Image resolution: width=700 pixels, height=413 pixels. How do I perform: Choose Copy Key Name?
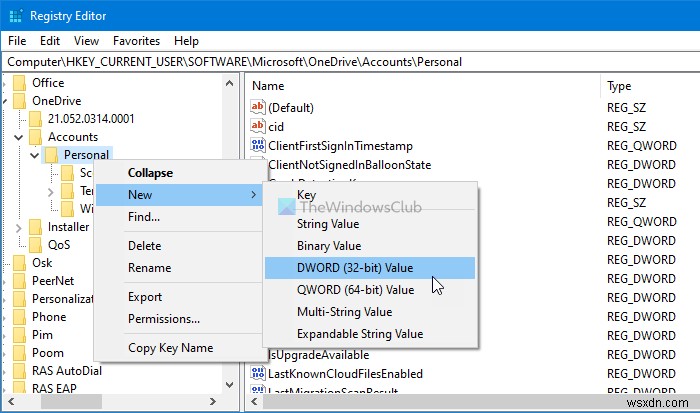pyautogui.click(x=179, y=348)
